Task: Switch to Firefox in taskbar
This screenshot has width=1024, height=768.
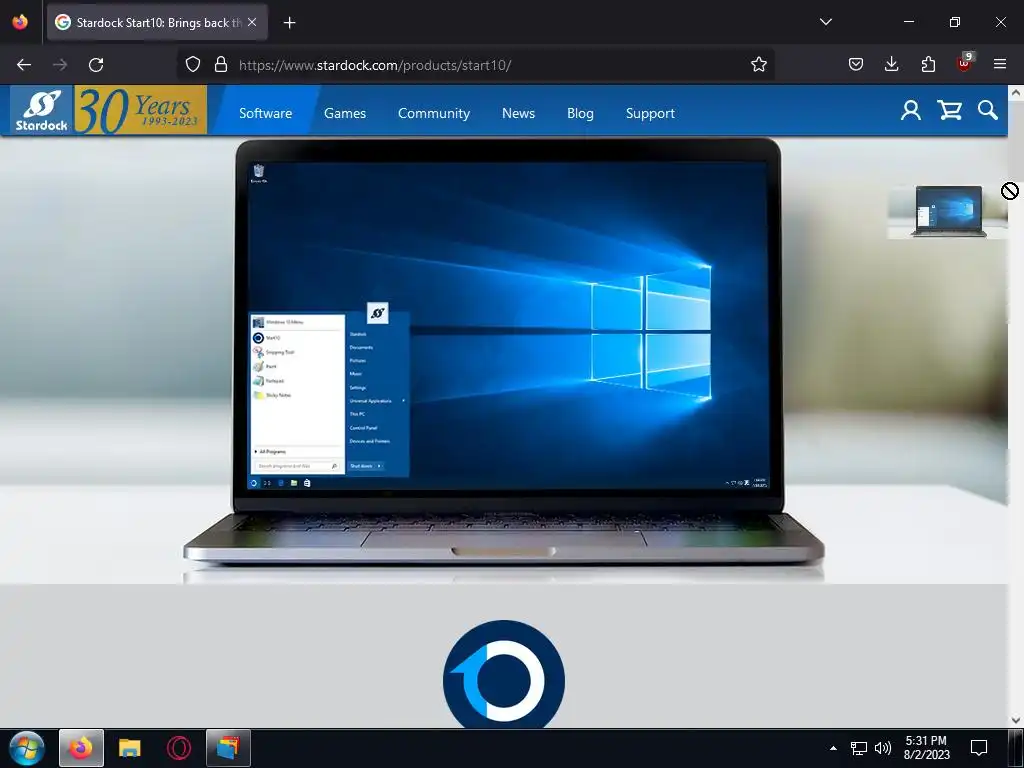Action: [x=82, y=748]
